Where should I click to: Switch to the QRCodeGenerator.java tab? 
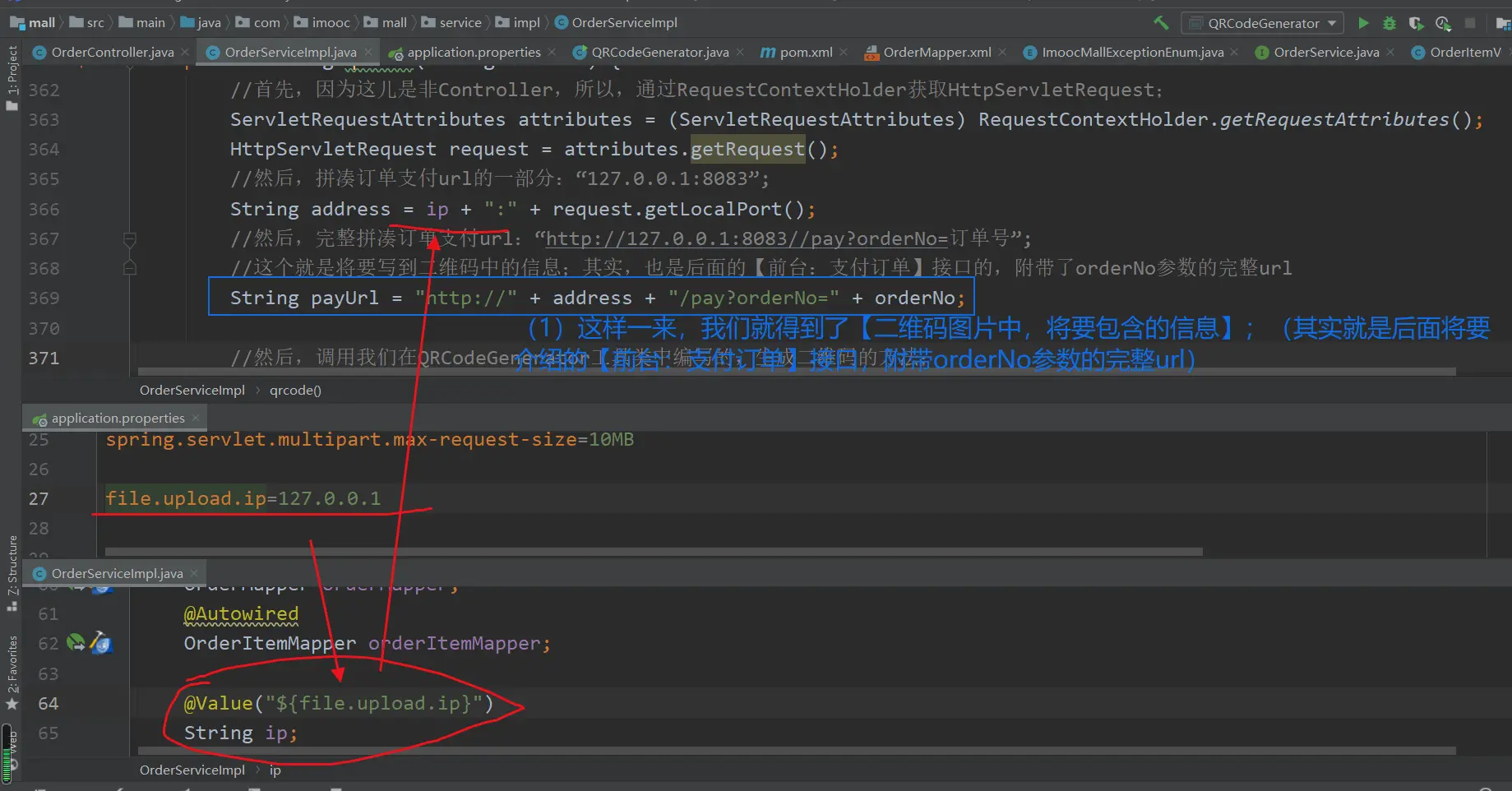pos(659,53)
